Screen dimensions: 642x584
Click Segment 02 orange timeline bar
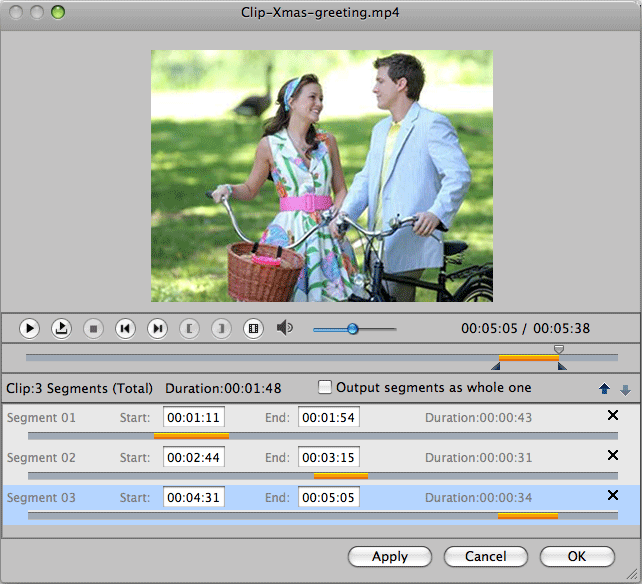tap(341, 476)
